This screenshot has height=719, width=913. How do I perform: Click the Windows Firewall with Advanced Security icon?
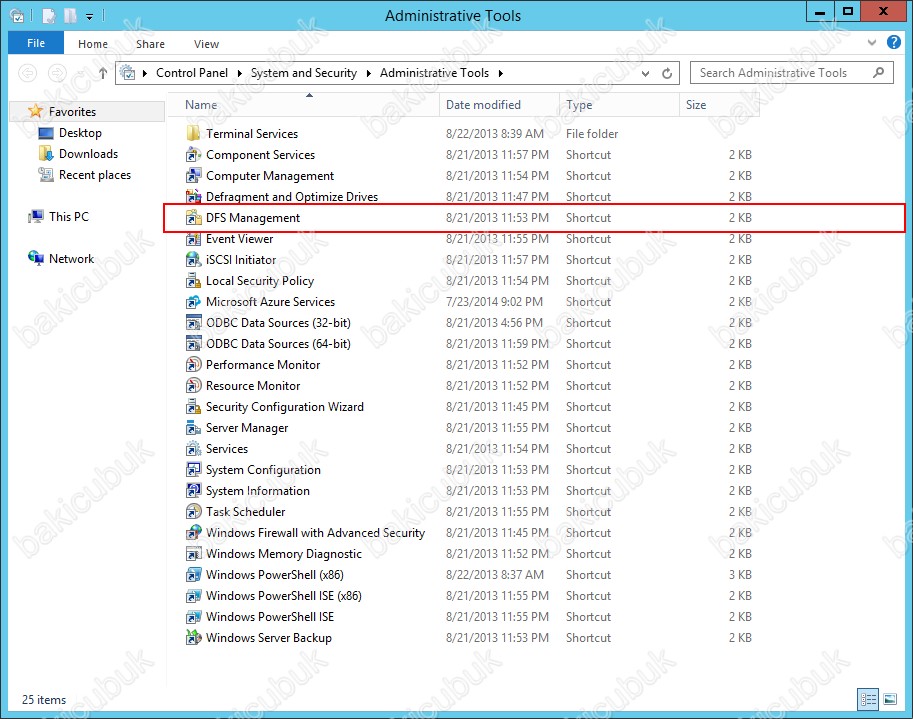click(x=193, y=533)
